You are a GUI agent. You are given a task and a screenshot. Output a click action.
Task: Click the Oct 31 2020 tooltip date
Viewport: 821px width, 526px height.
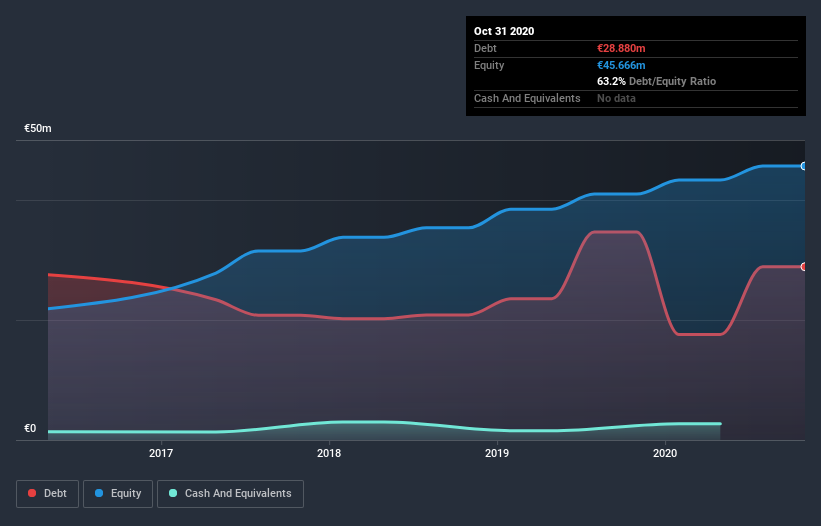click(x=504, y=31)
